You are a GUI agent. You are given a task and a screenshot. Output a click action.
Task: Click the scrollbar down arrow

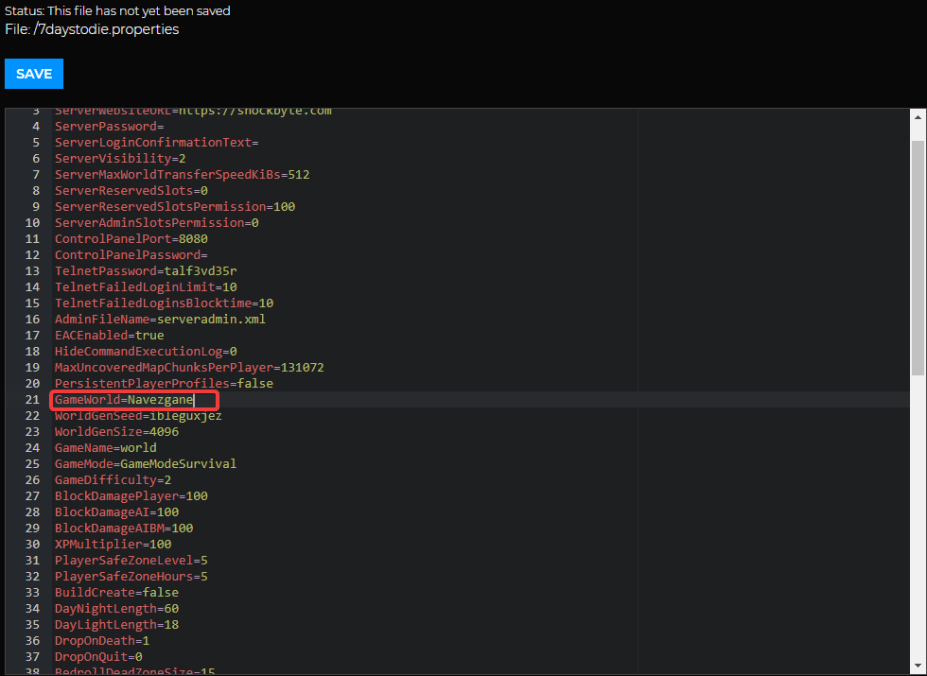point(918,667)
